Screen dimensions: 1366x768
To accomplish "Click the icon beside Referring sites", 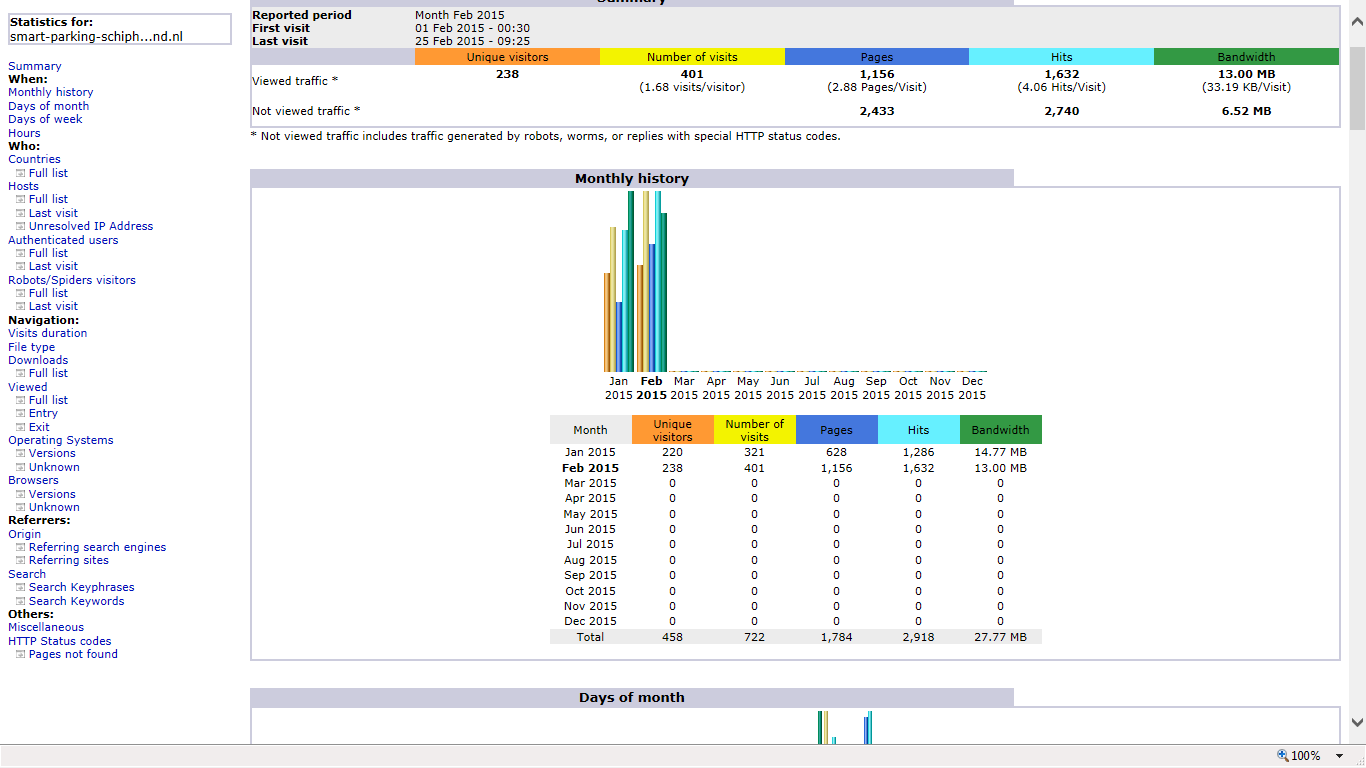I will [20, 560].
